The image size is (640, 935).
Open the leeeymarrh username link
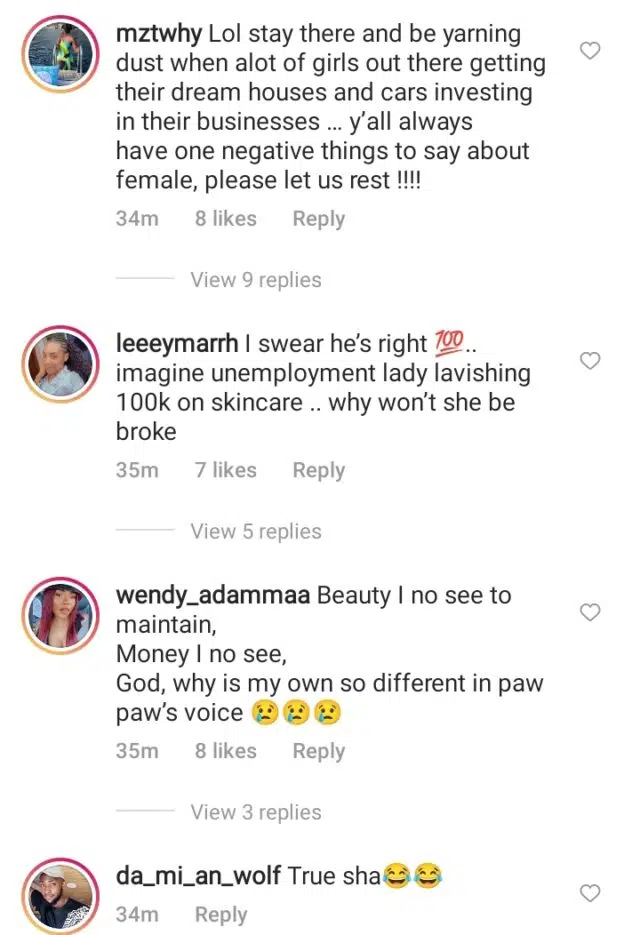[x=177, y=344]
